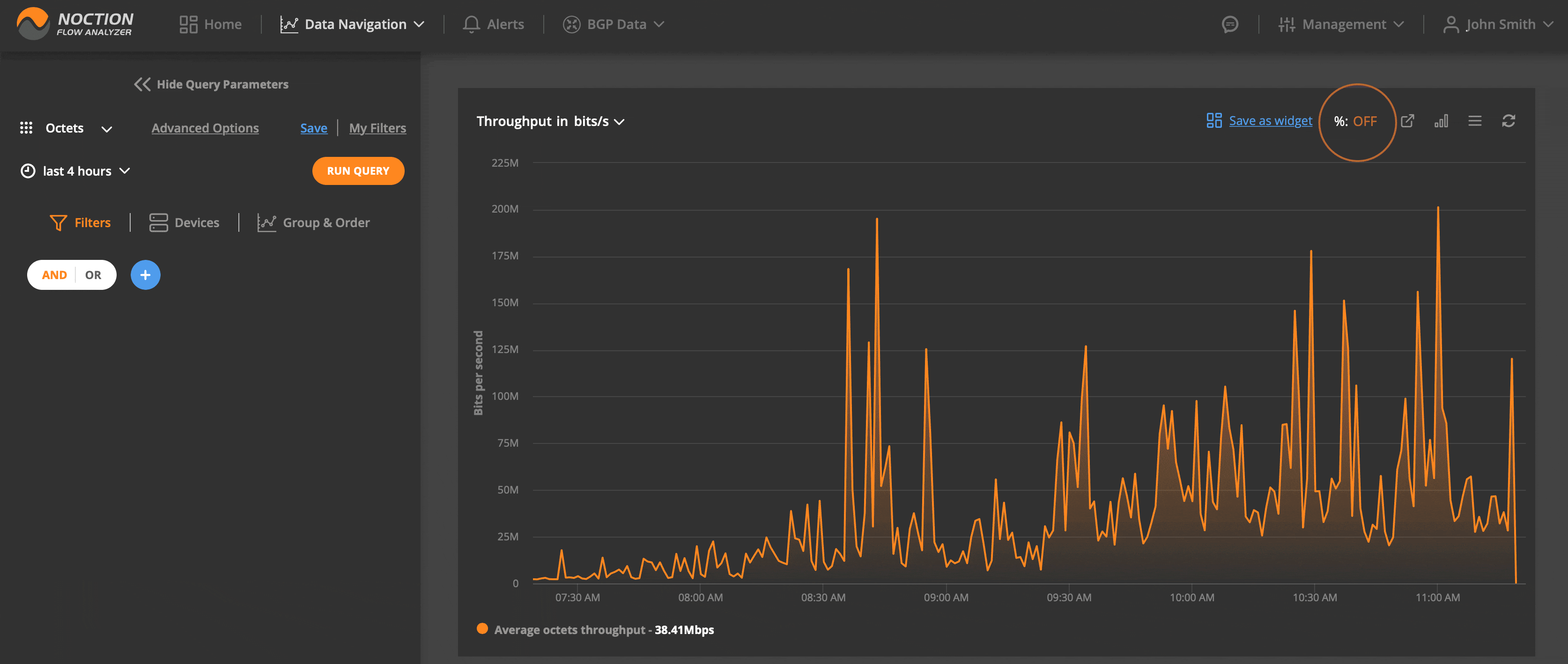Click the add filter plus button
The width and height of the screenshot is (1568, 664).
point(144,274)
